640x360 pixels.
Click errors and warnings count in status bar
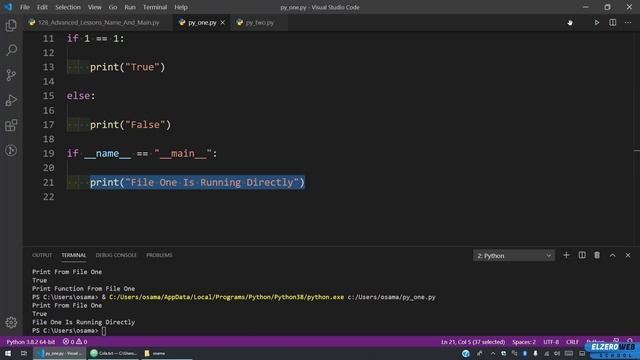point(75,342)
